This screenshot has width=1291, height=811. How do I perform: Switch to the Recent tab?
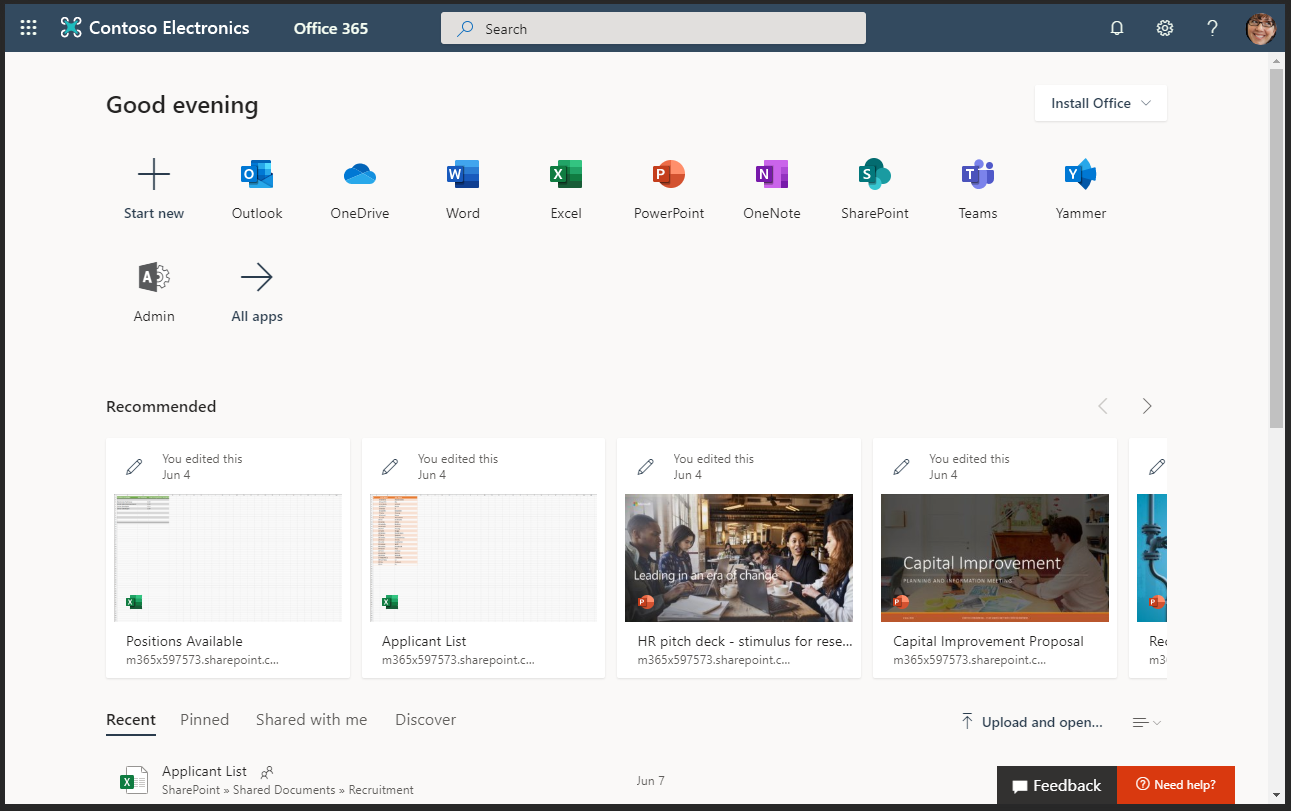pyautogui.click(x=131, y=720)
